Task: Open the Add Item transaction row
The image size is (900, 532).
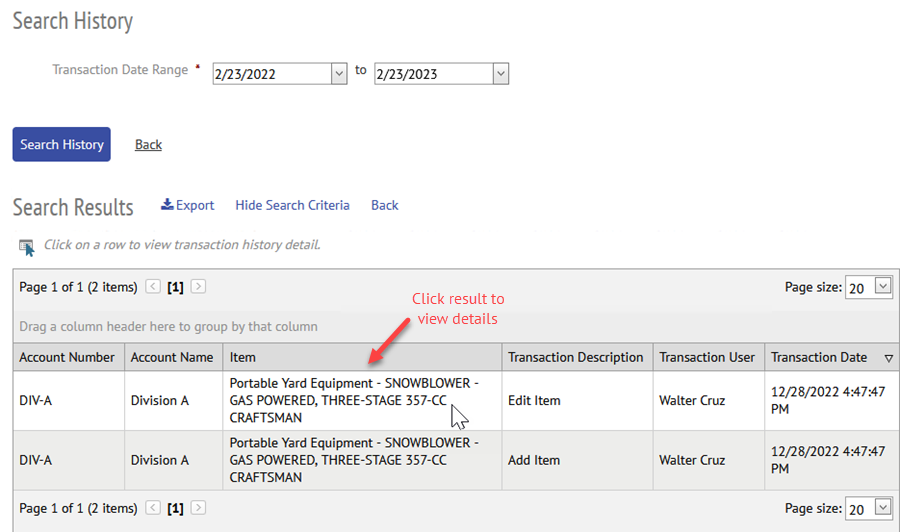Action: tap(456, 460)
